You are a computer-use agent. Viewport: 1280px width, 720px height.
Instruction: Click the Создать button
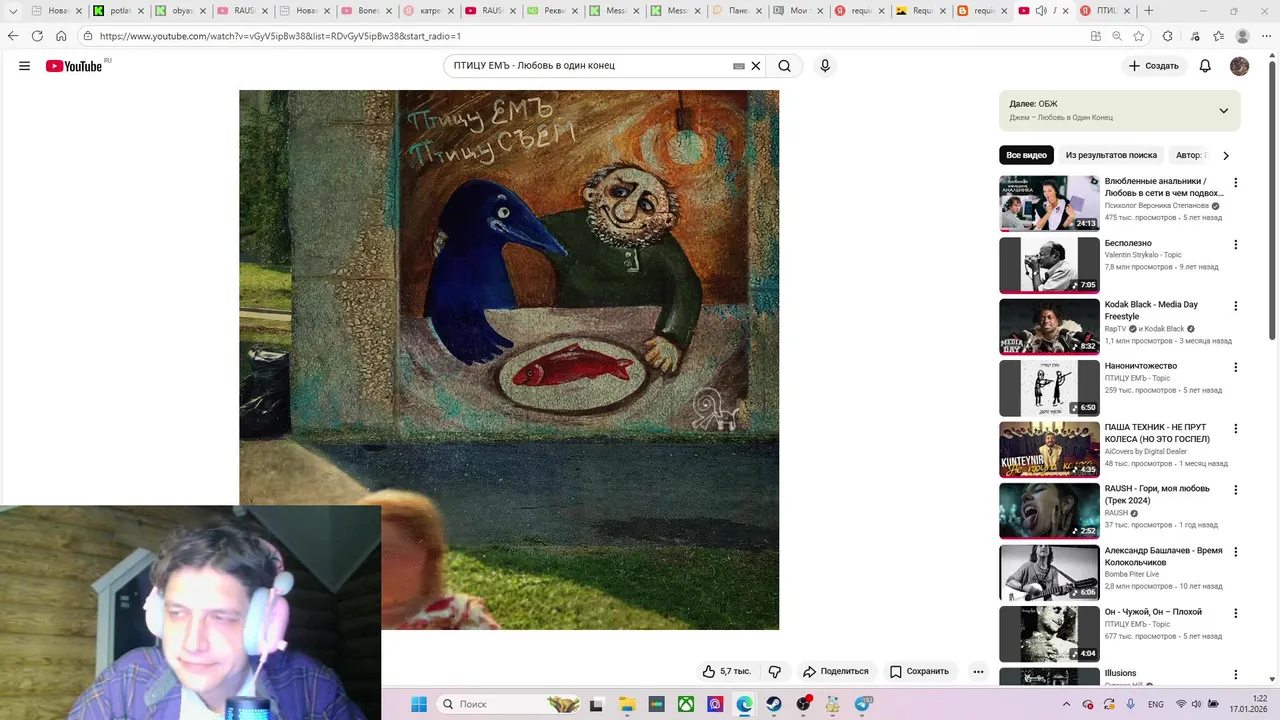(1154, 66)
